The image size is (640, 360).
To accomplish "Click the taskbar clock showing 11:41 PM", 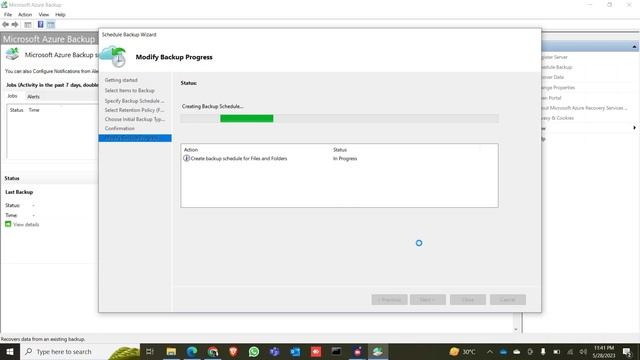I will tap(604, 351).
